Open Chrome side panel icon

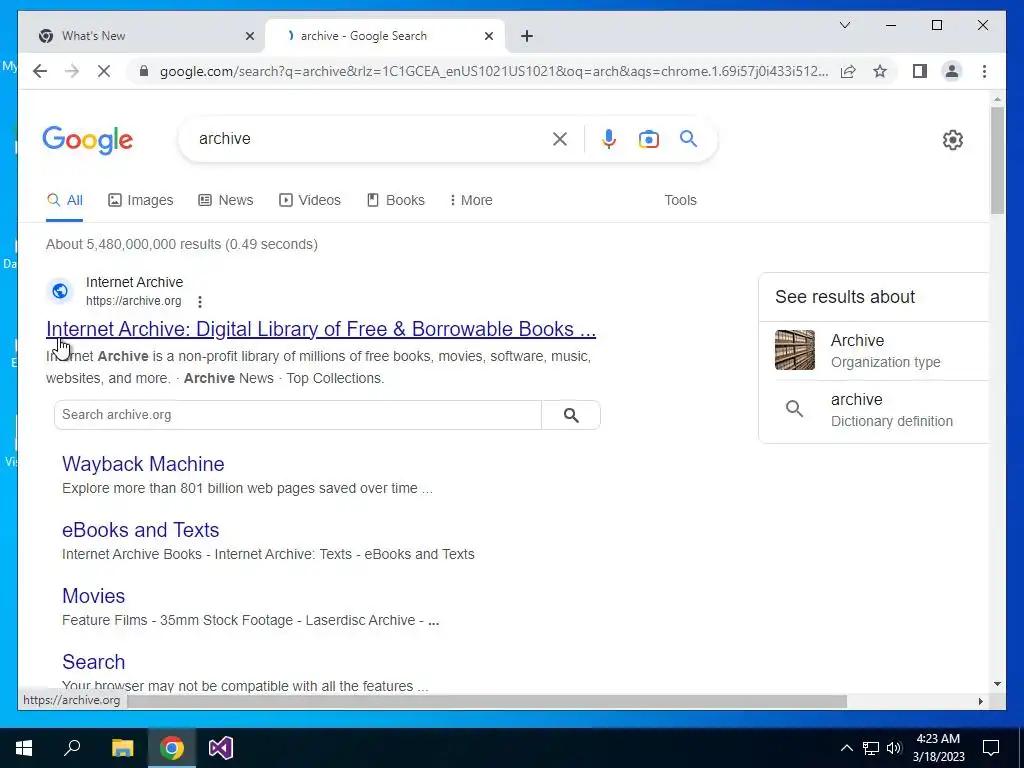(x=920, y=71)
